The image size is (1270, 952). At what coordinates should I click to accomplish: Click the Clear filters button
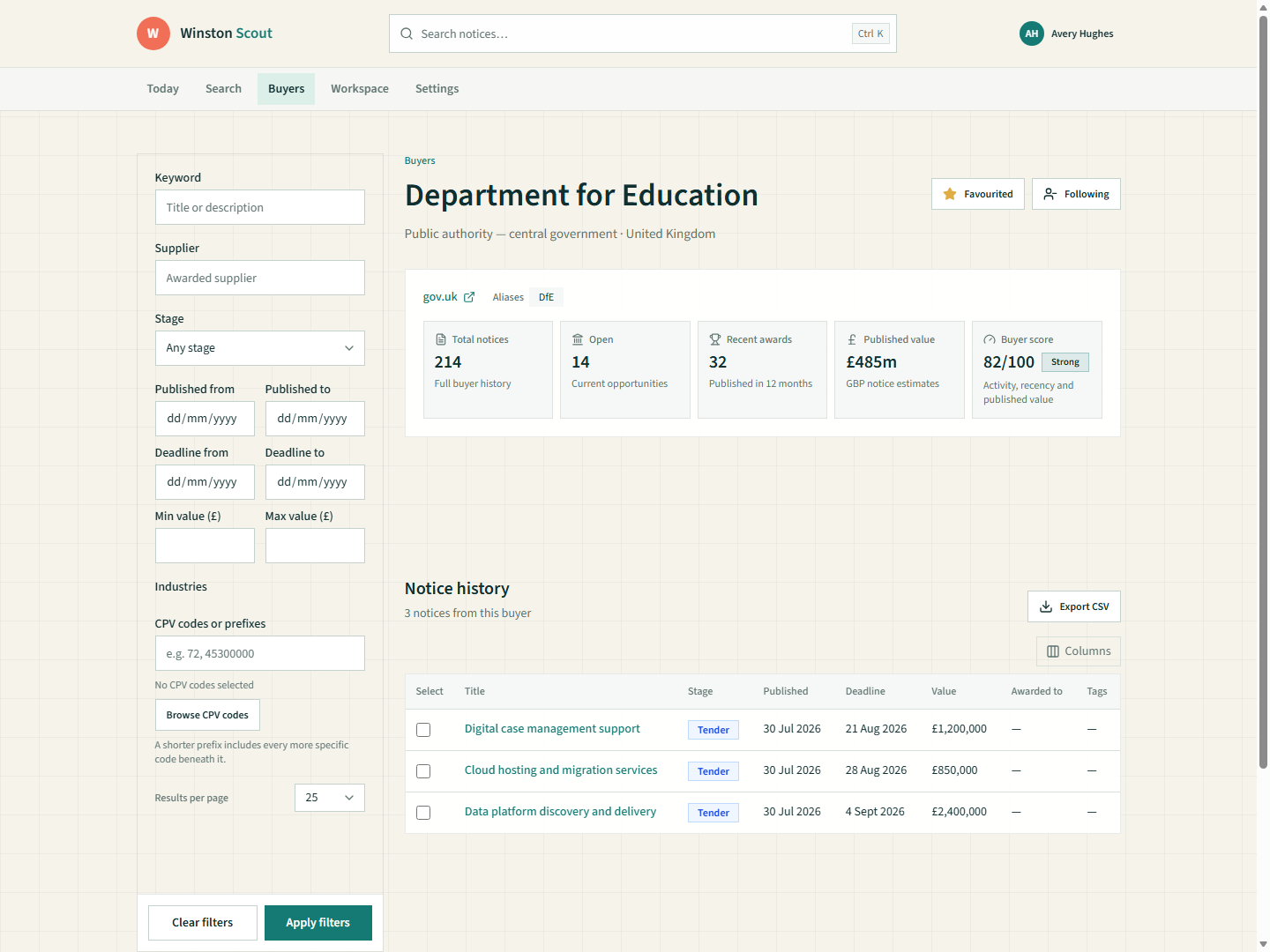[203, 923]
